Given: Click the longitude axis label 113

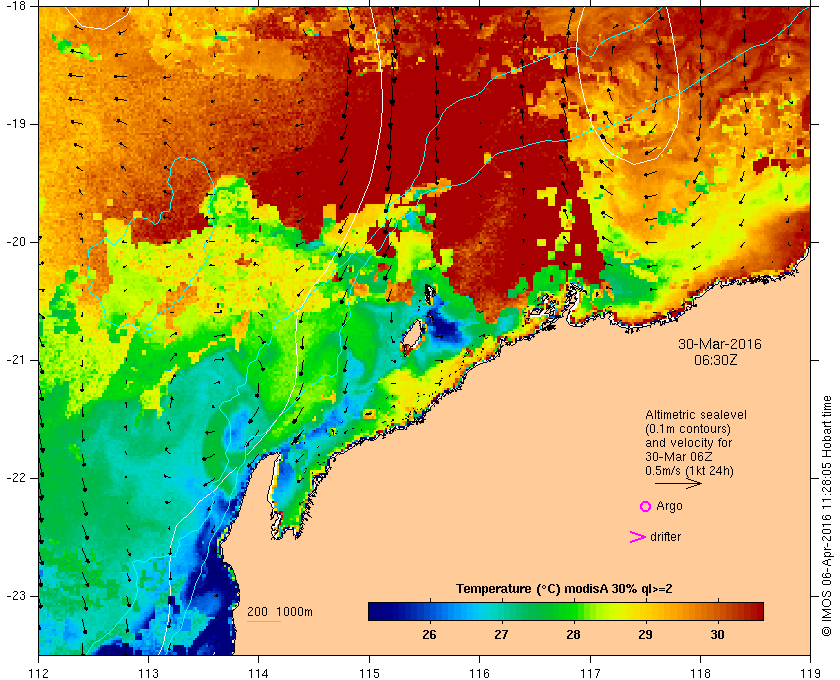Looking at the screenshot, I should click(x=148, y=673).
